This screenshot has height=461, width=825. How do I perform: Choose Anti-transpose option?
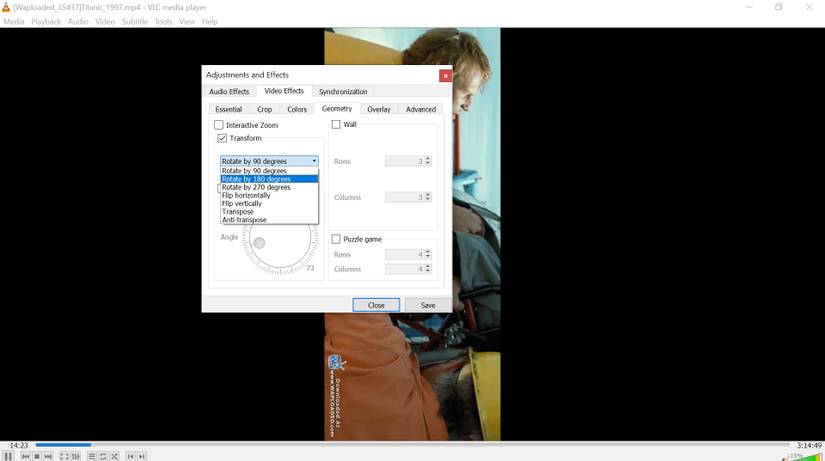pos(269,219)
